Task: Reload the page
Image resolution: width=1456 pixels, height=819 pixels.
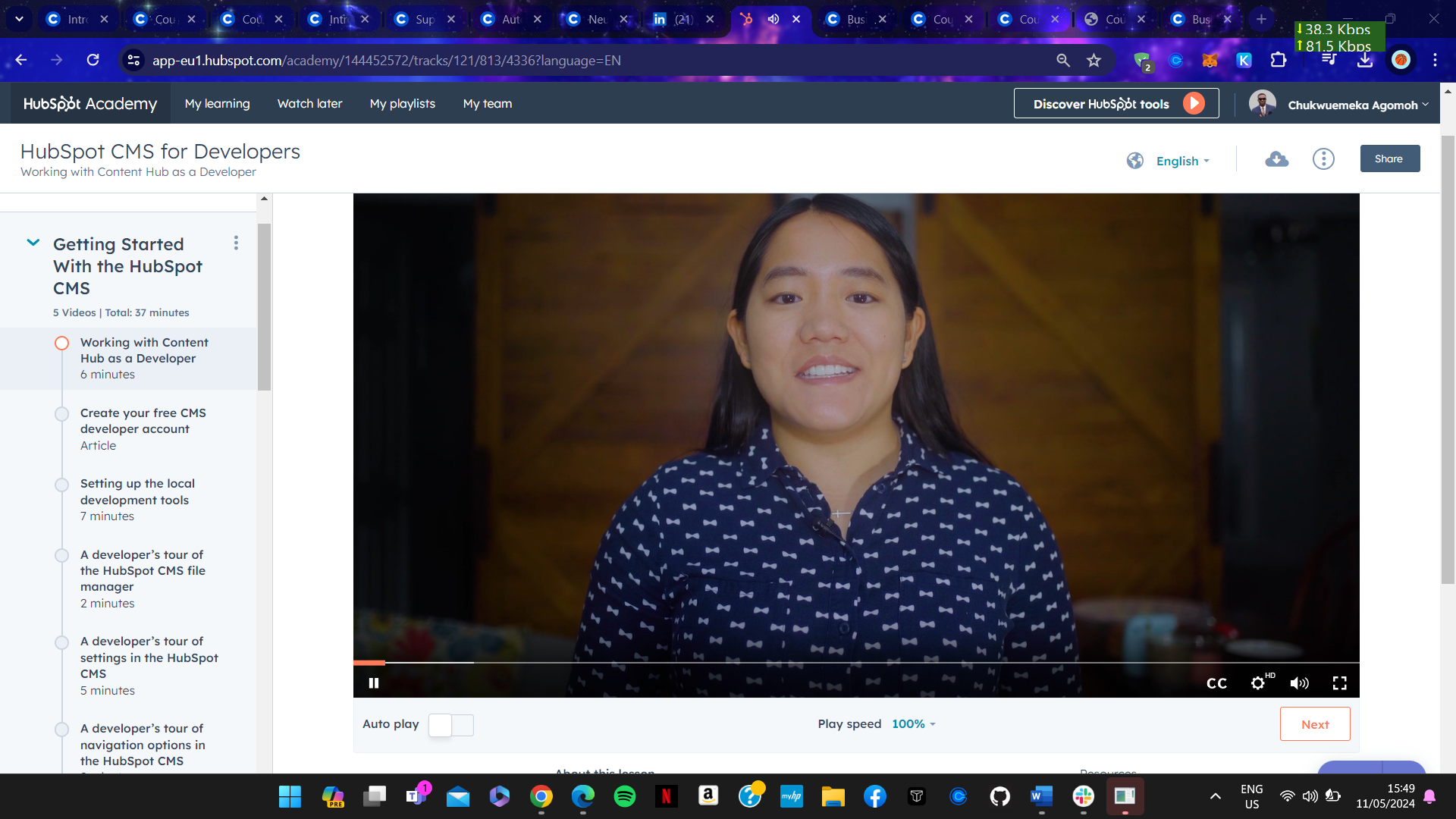Action: point(93,60)
